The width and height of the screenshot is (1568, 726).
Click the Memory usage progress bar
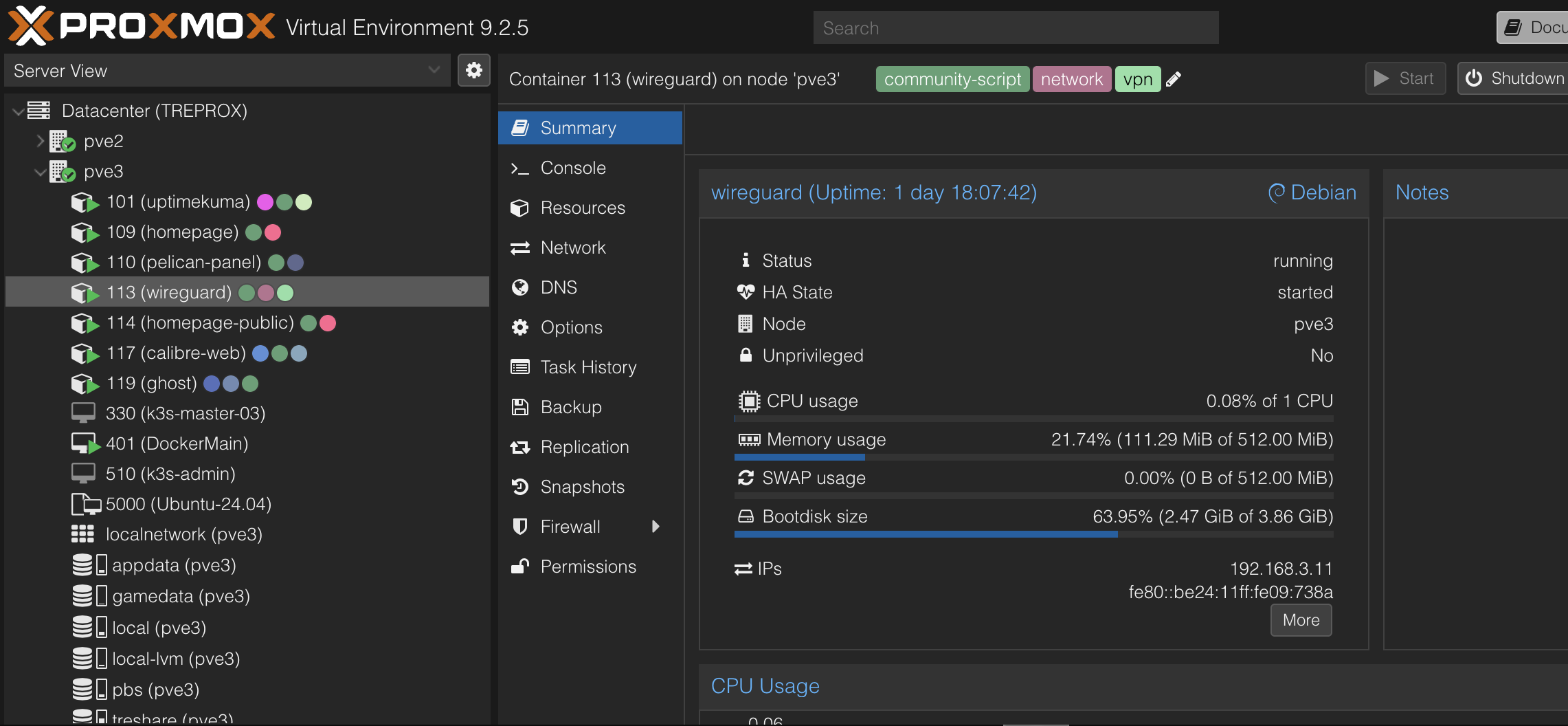[1034, 456]
